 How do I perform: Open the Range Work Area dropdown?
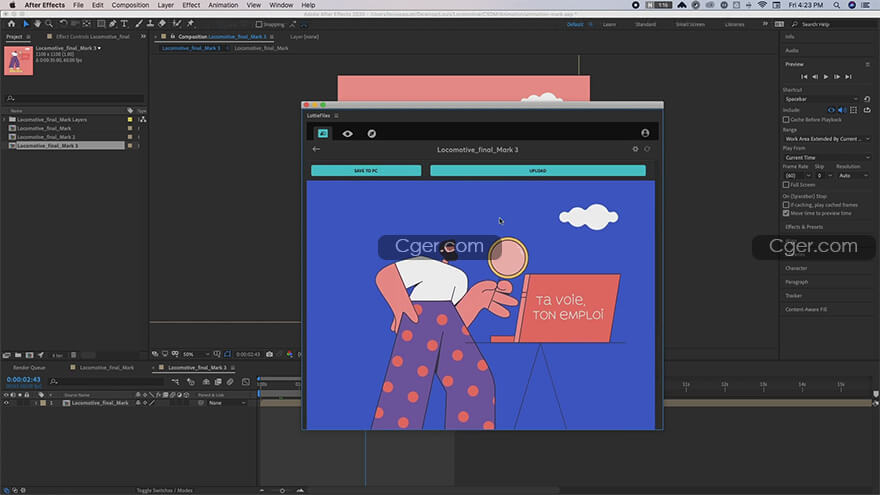(x=827, y=139)
